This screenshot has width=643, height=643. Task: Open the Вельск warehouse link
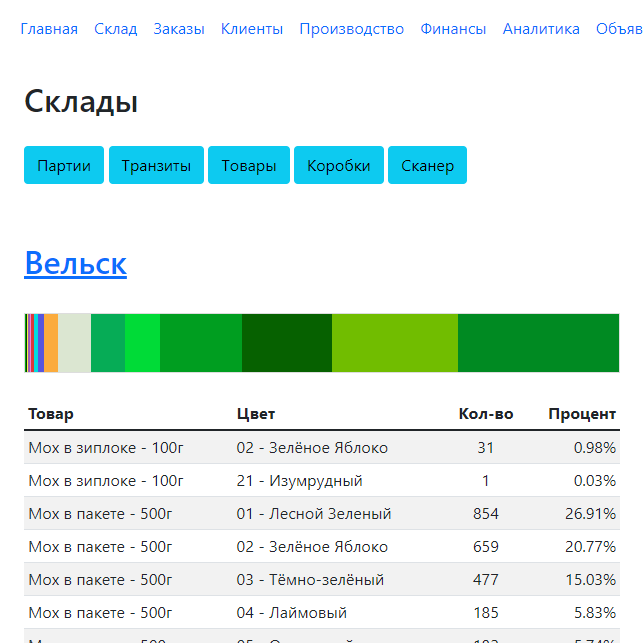75,263
